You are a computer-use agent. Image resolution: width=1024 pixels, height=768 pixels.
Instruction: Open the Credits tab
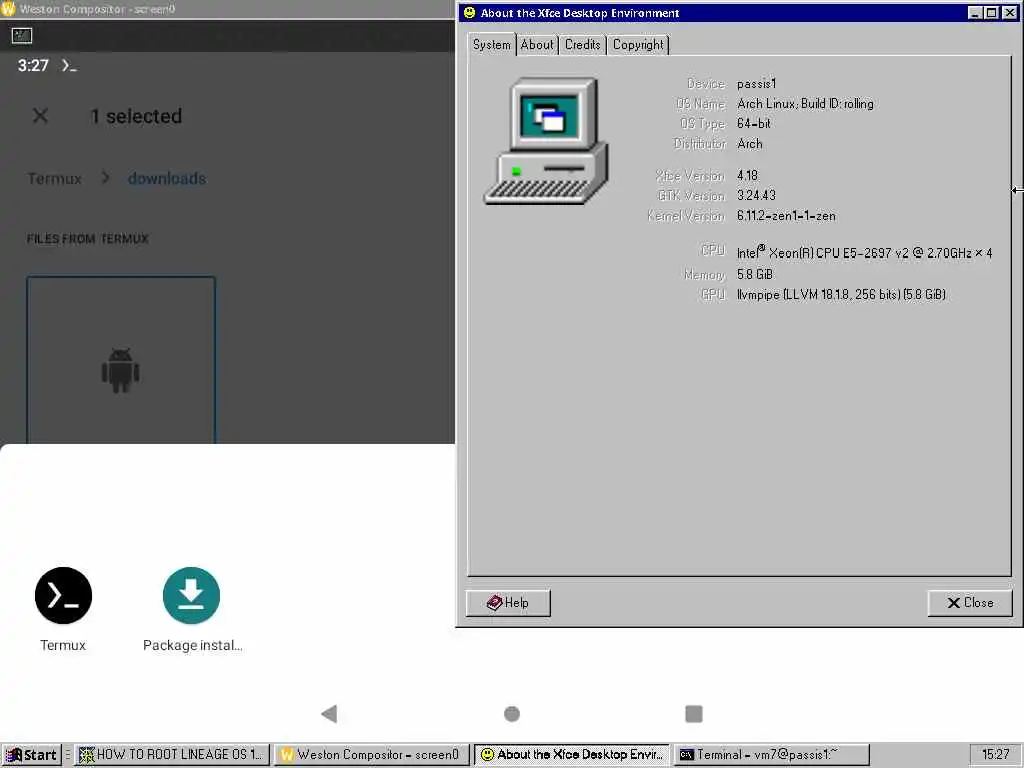click(x=582, y=44)
